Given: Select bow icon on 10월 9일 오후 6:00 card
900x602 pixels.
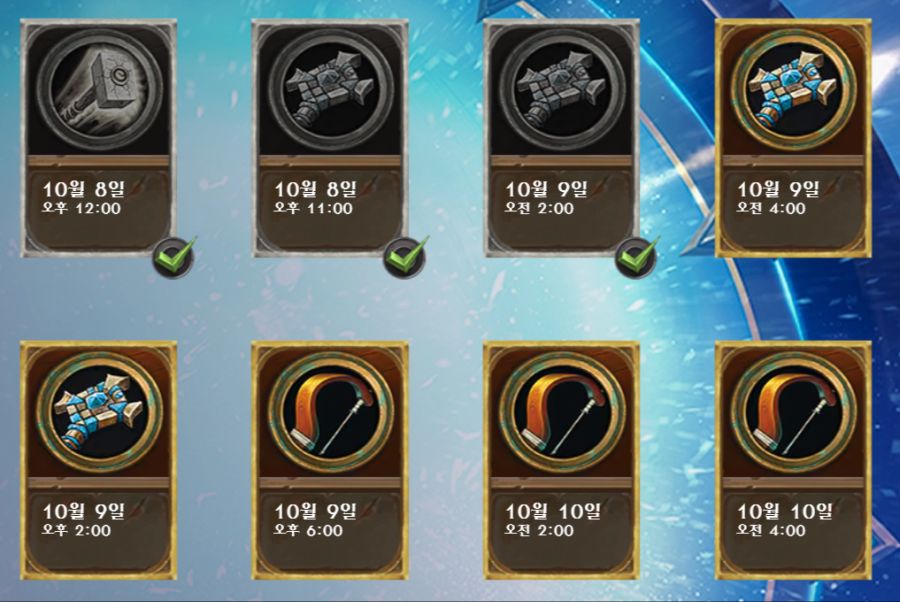Looking at the screenshot, I should coord(331,411).
